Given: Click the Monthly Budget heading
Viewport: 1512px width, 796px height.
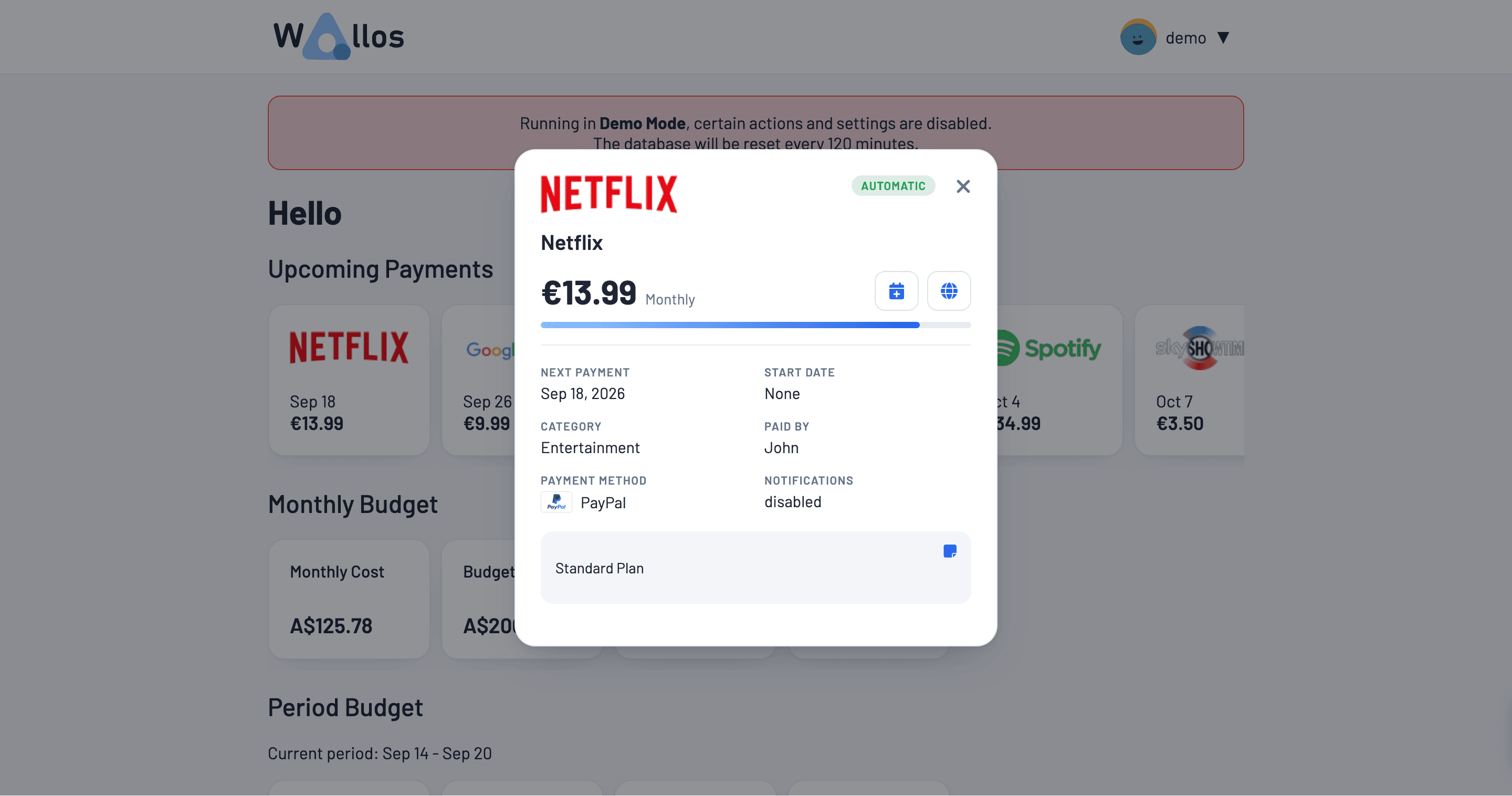Looking at the screenshot, I should coord(353,505).
